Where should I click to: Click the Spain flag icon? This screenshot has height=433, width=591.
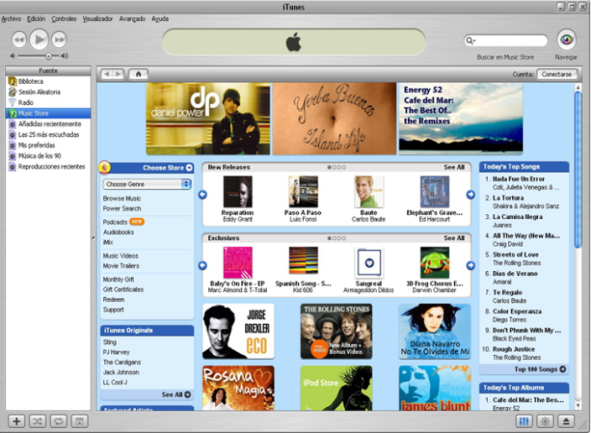tap(105, 167)
